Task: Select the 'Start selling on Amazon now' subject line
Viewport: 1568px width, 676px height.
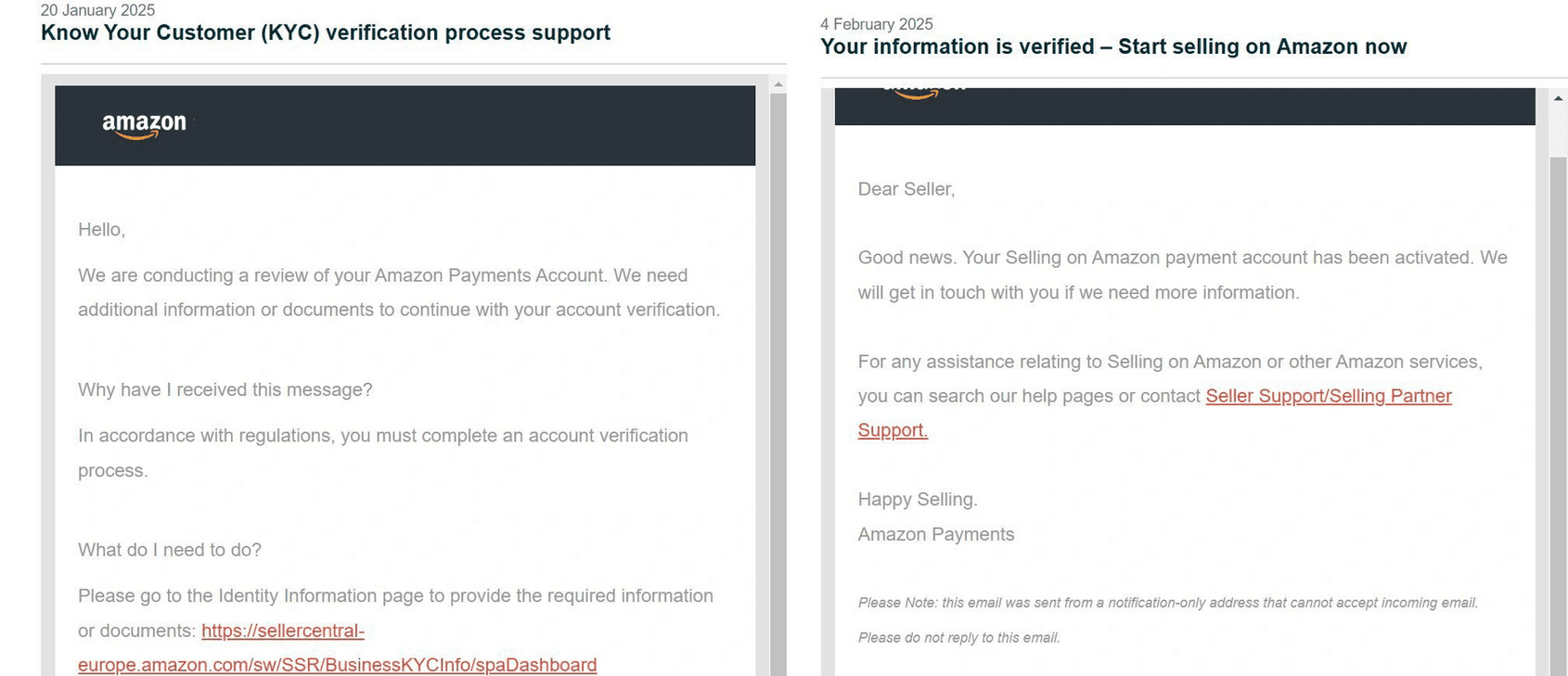Action: tap(1113, 46)
